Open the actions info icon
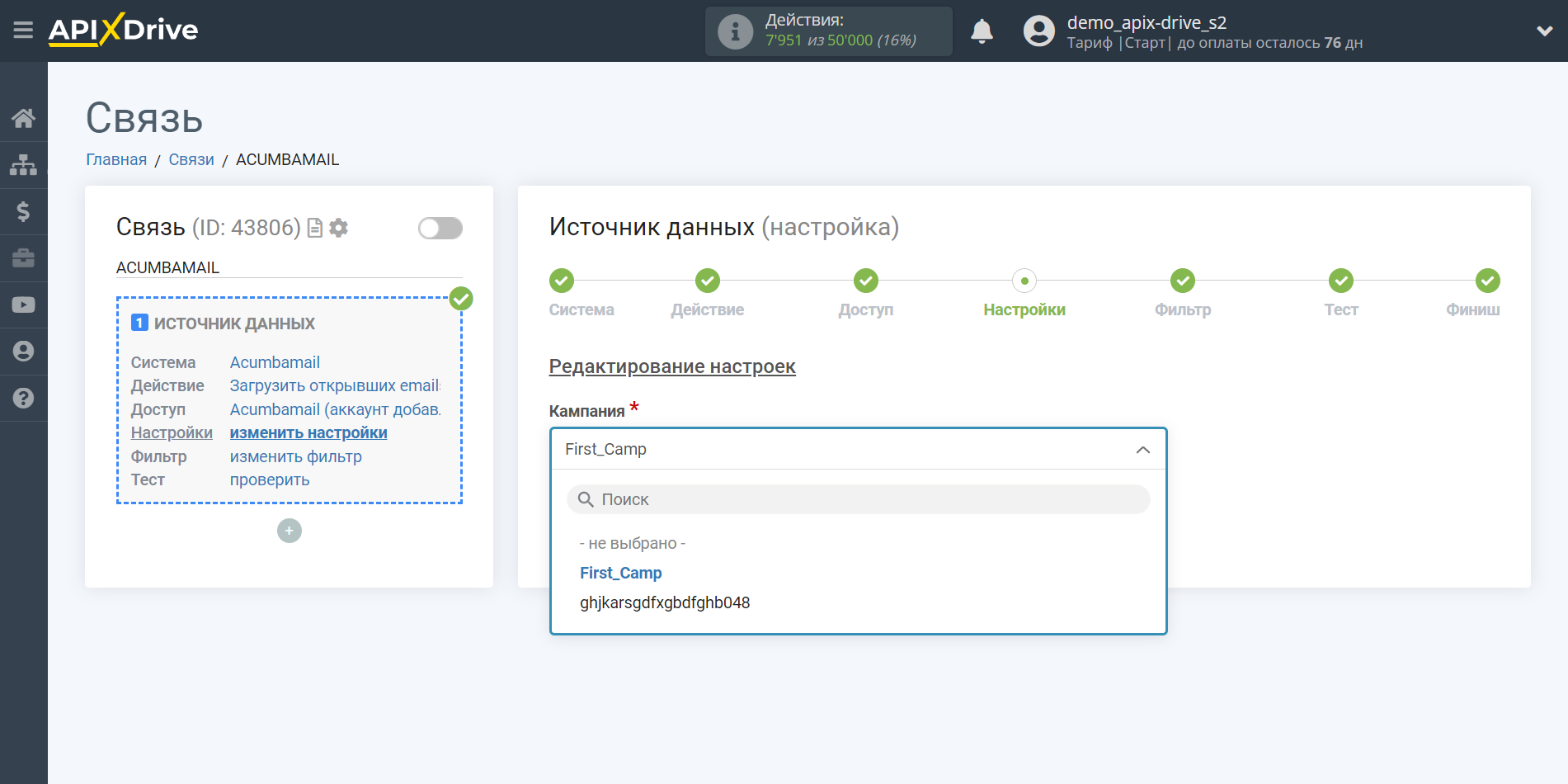1568x784 pixels. pos(735,31)
